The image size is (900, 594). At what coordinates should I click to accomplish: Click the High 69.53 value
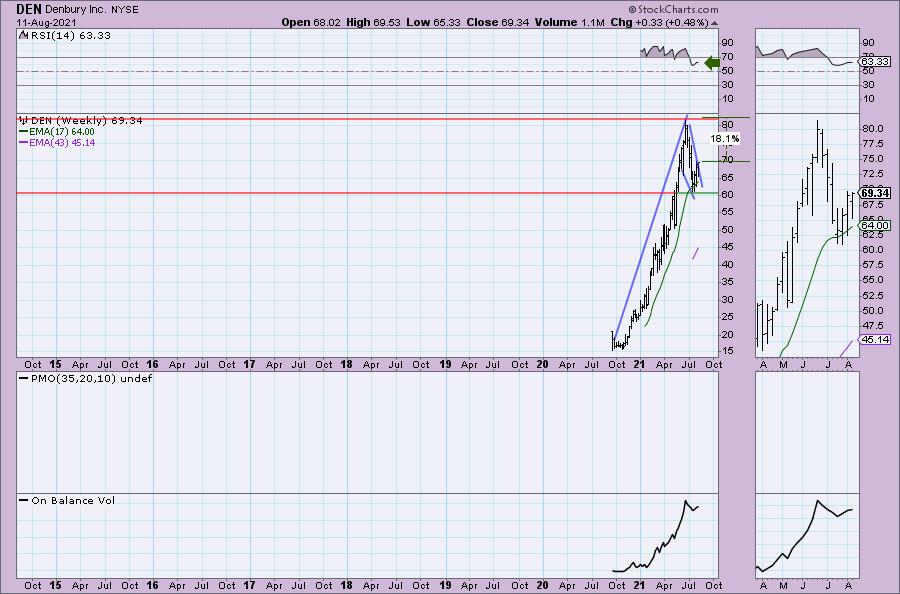(x=373, y=22)
